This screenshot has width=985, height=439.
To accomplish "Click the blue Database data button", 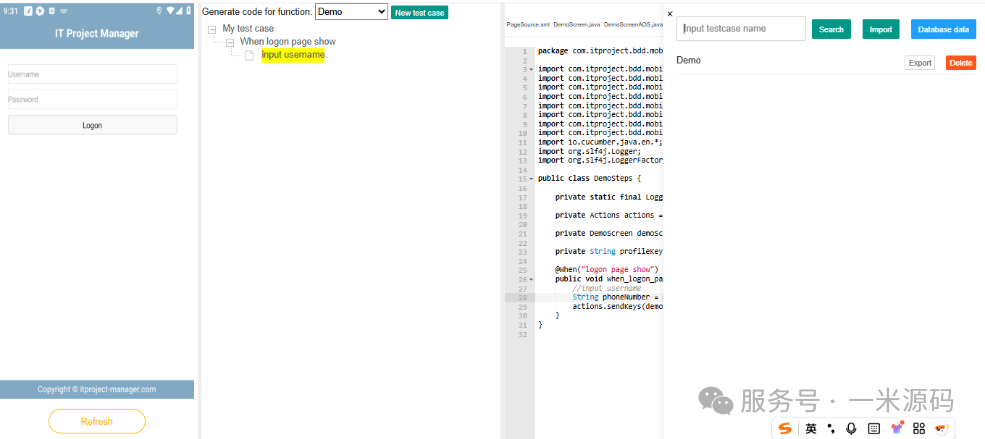I will (944, 30).
